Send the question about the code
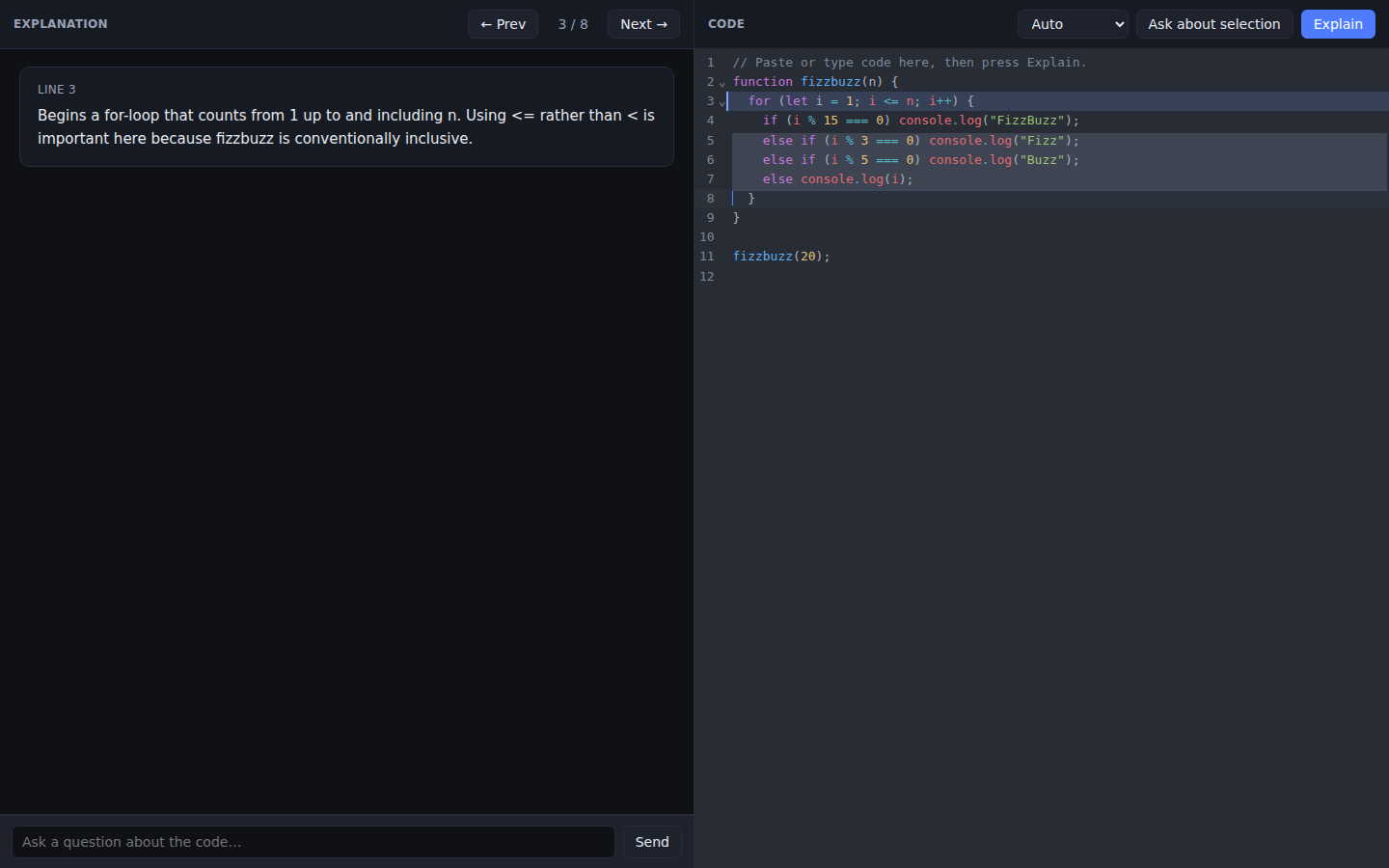Screen dimensions: 1389x868 pyautogui.click(x=652, y=842)
